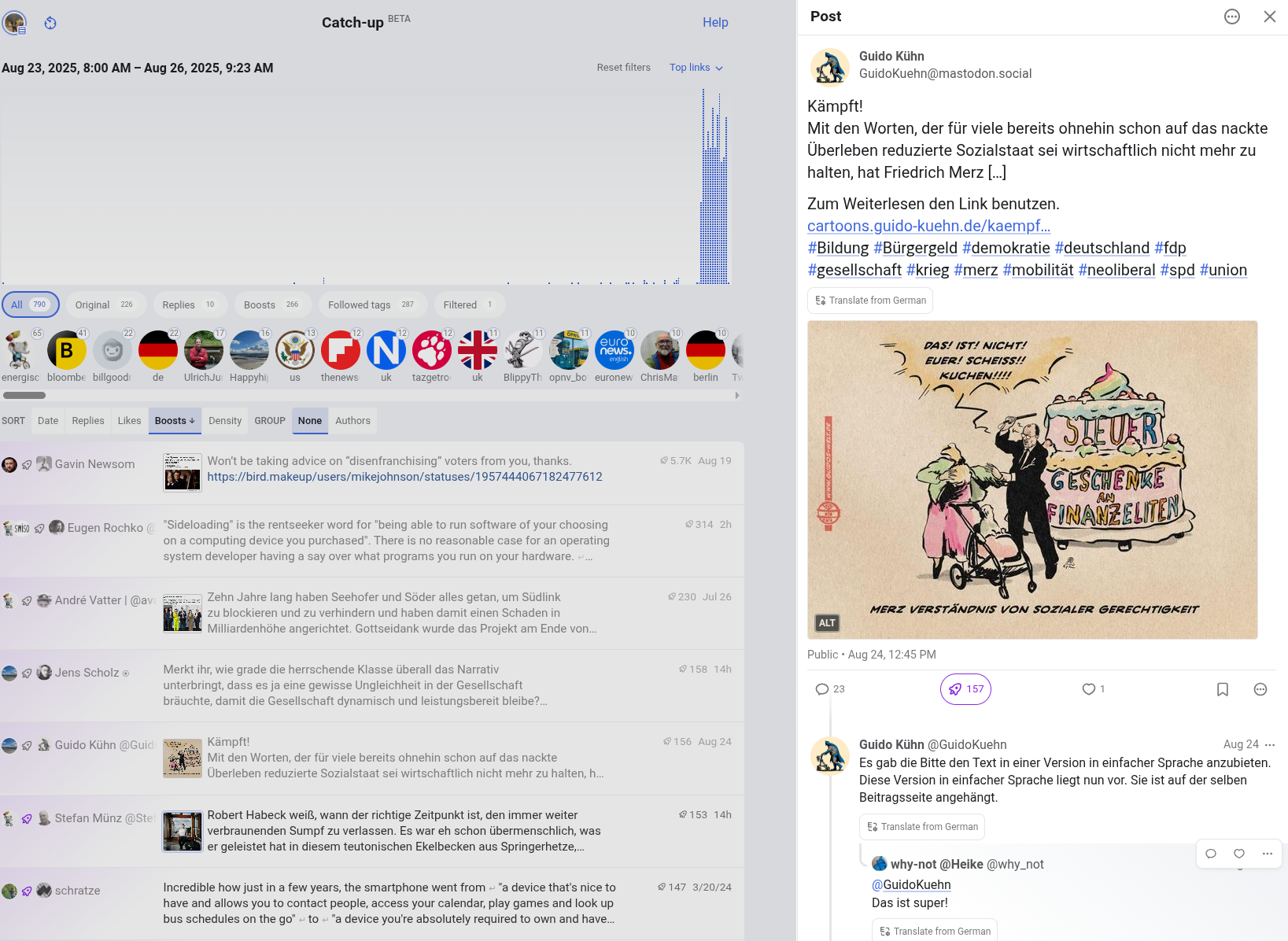Filter by thenews Flipboard avatar
Image resolution: width=1288 pixels, height=941 pixels.
(x=341, y=350)
